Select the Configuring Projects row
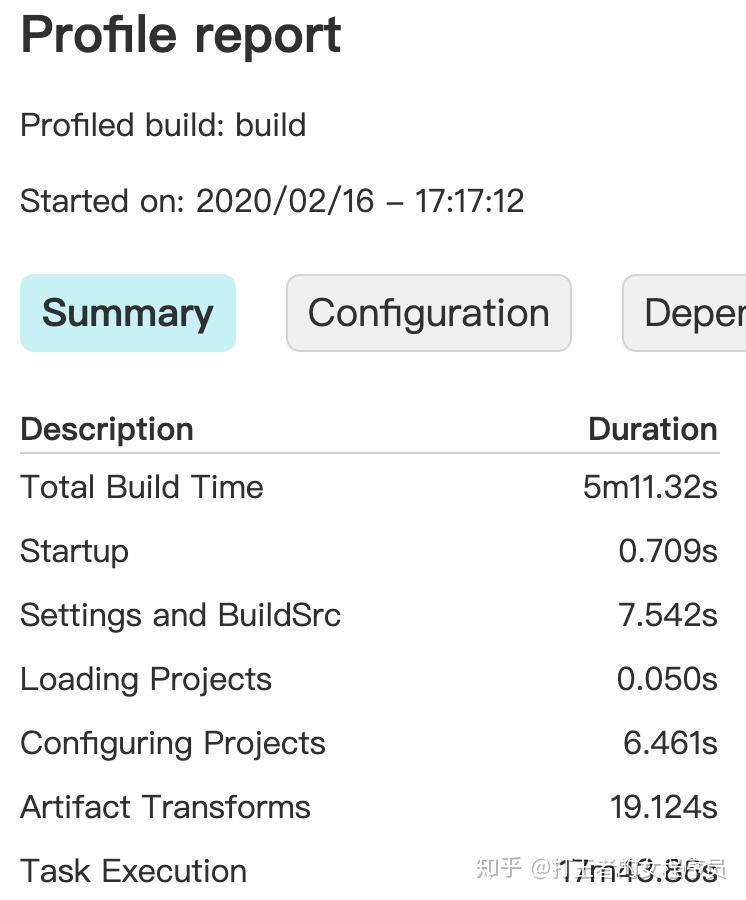The height and width of the screenshot is (900, 746). [172, 743]
